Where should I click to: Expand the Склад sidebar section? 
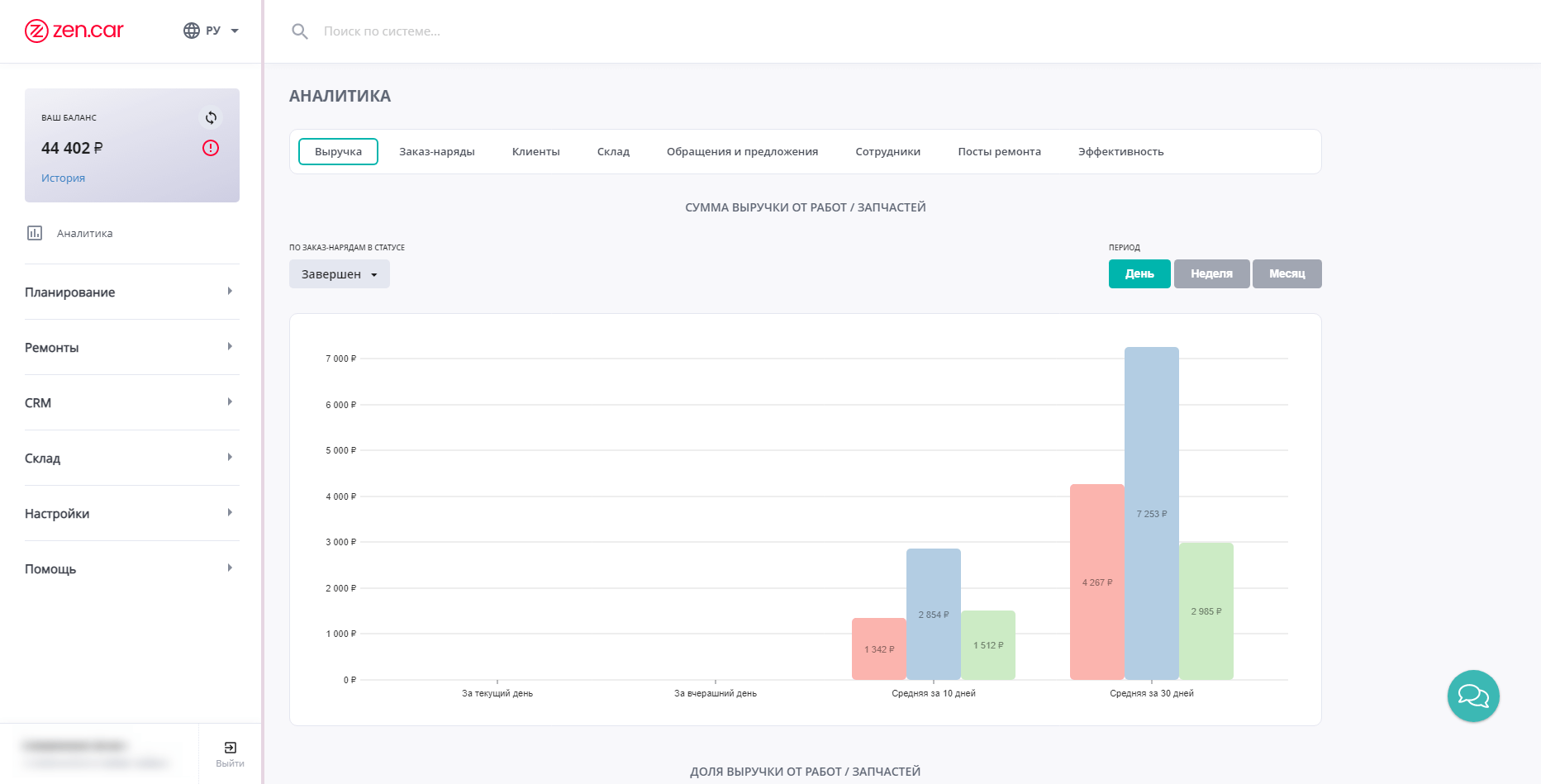(x=132, y=458)
